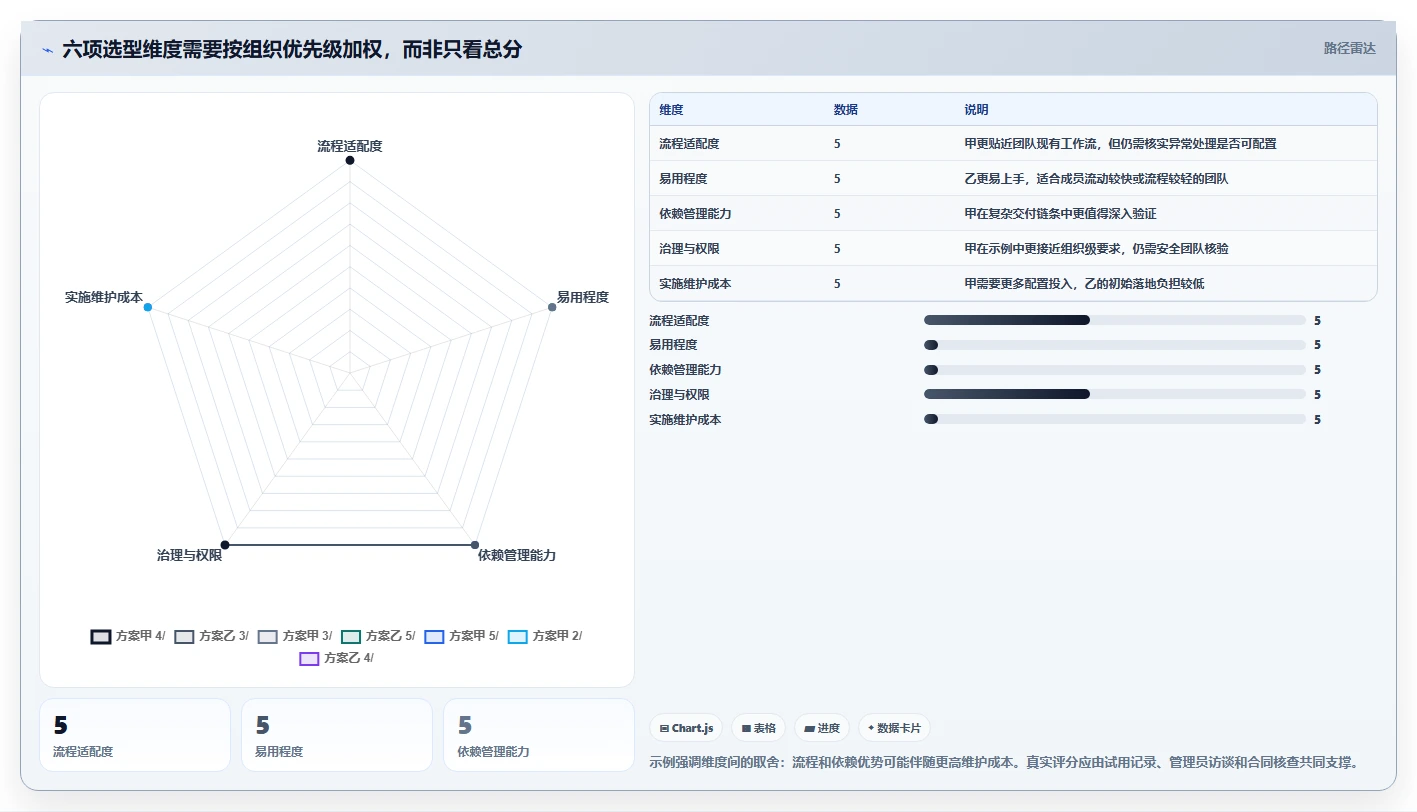Select the 依赖管理能力 cell in the table
Screen dimensions: 1417x812
695,214
